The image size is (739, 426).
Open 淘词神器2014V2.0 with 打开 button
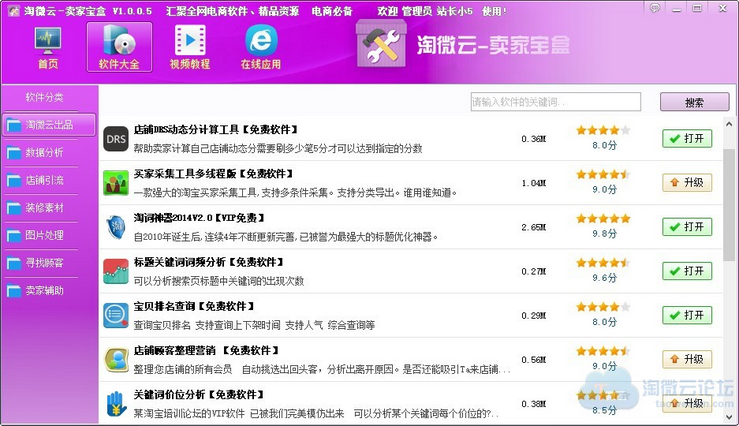(687, 227)
